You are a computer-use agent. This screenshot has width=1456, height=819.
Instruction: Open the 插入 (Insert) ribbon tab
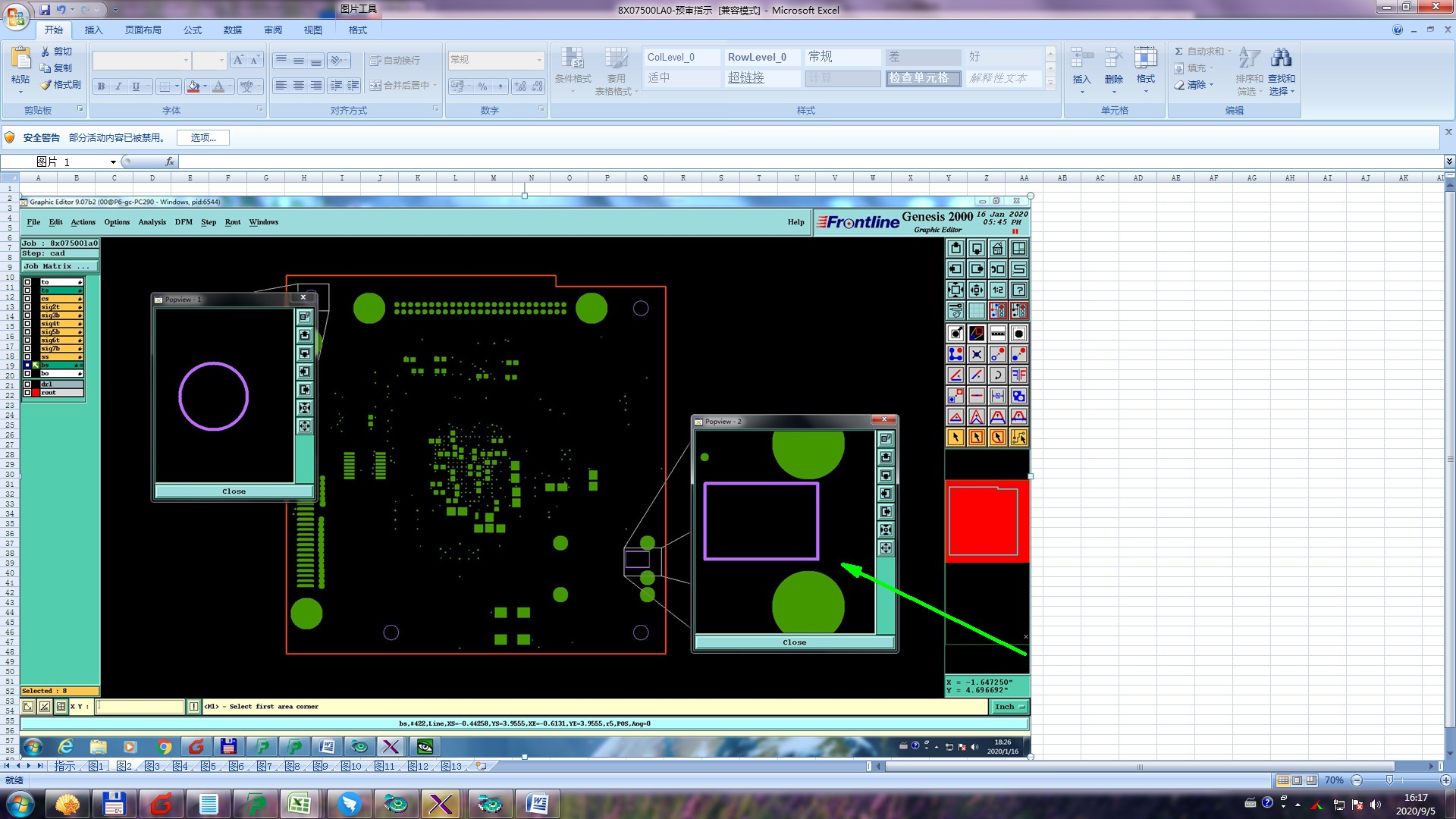(x=93, y=30)
